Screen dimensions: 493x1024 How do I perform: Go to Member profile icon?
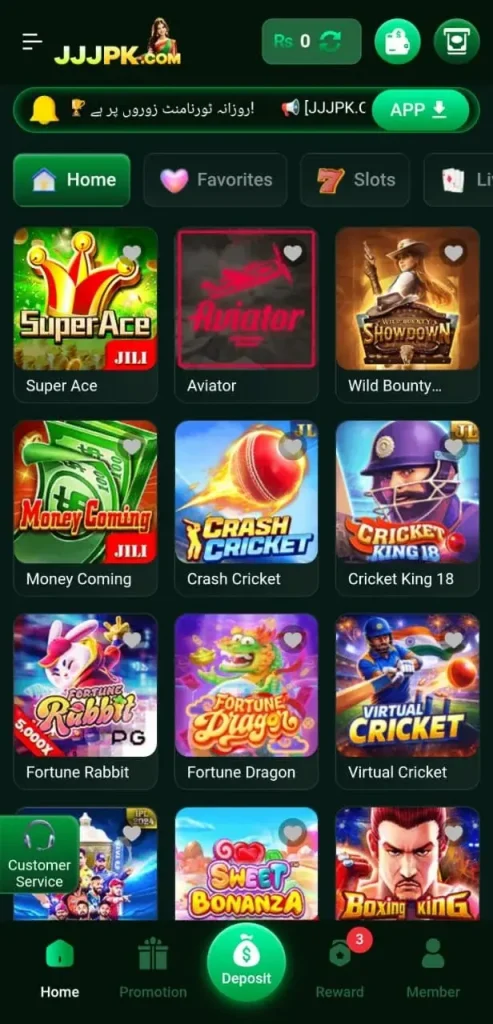point(433,967)
